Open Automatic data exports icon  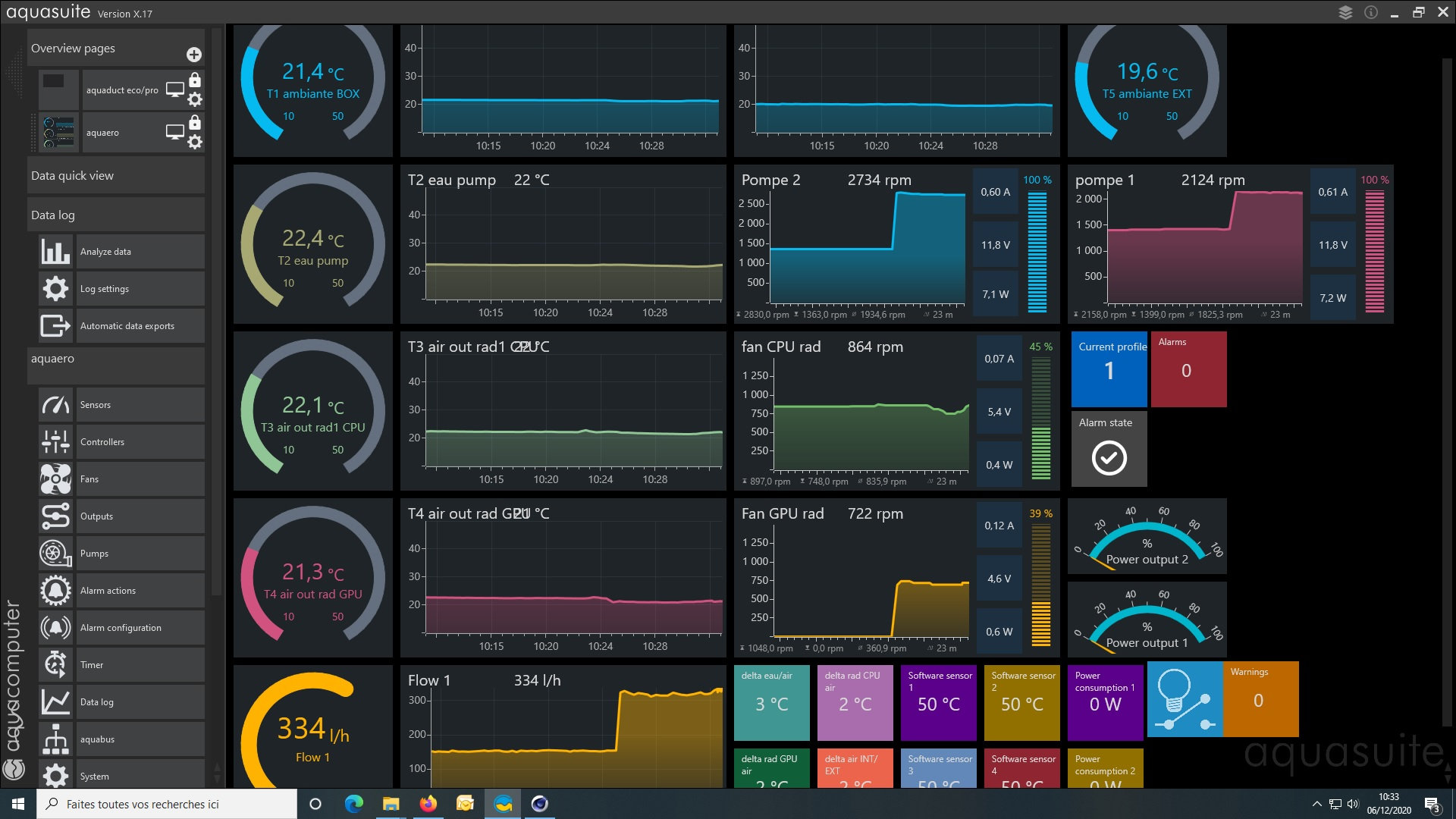click(55, 326)
